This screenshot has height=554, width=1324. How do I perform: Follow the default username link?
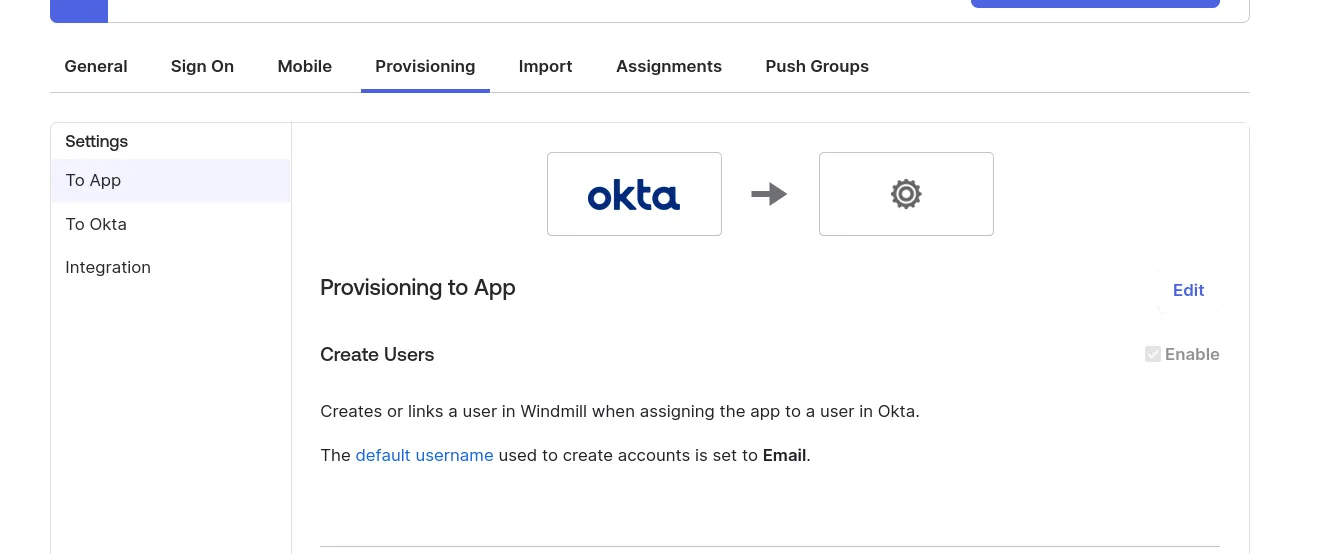(x=424, y=455)
